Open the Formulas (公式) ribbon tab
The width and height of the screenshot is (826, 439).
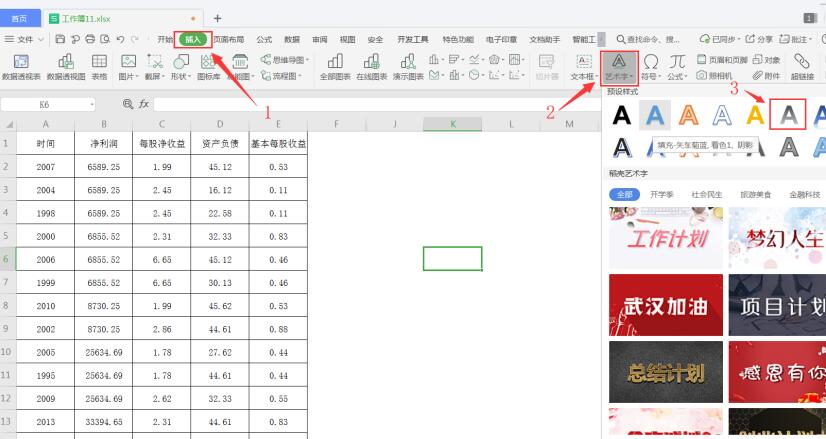[264, 39]
